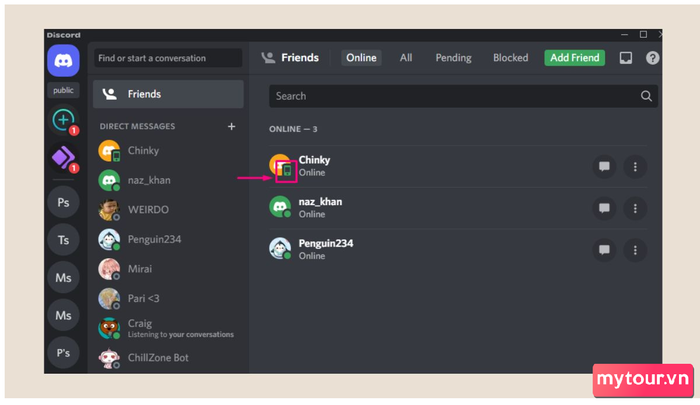
Task: Open the Discord home button
Action: coord(63,60)
